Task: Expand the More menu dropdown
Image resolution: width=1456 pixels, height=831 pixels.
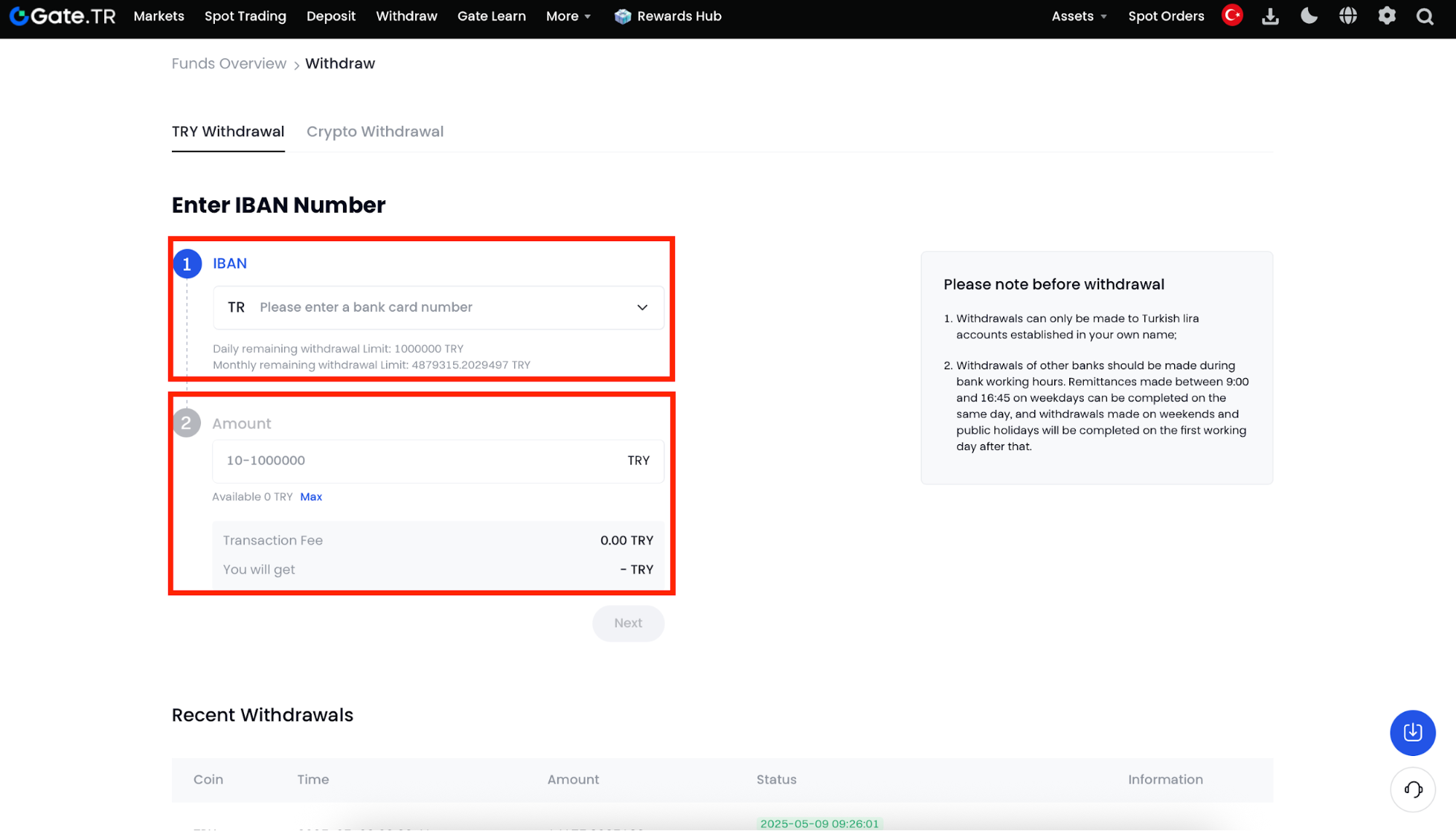Action: (568, 16)
